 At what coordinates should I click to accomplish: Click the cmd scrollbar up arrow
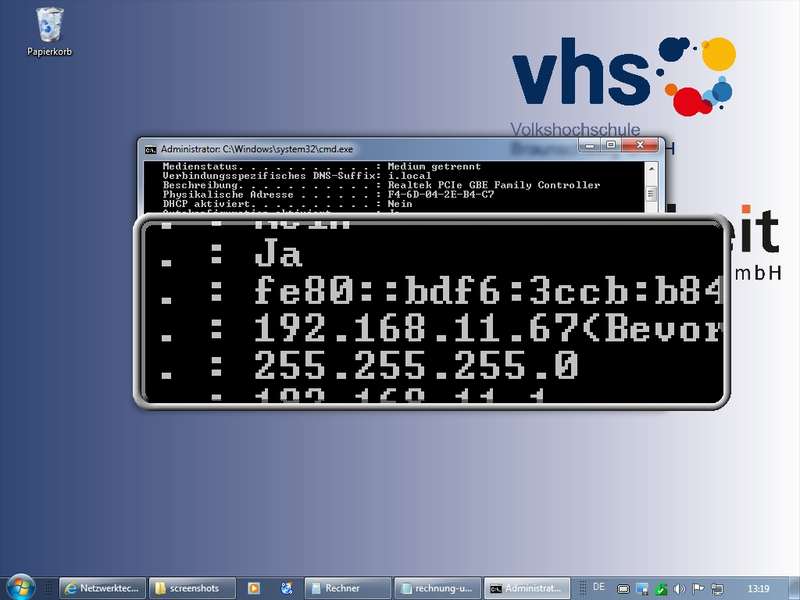652,168
